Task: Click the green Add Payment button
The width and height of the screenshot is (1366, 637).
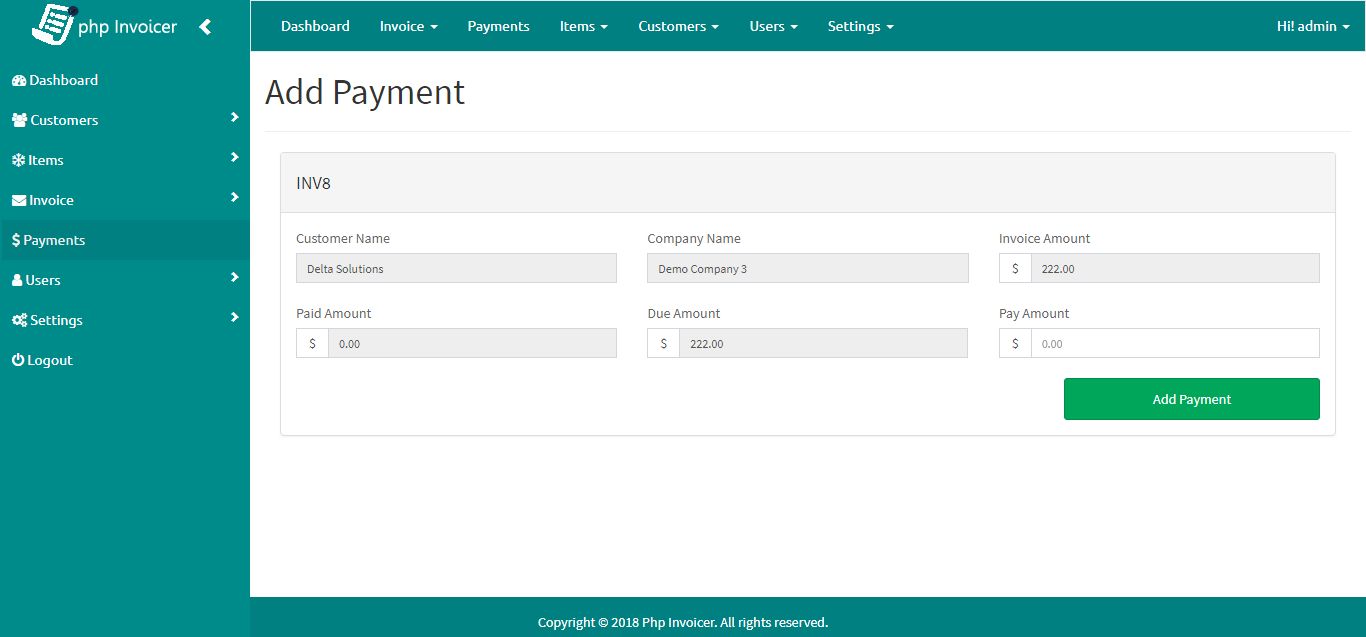Action: point(1191,399)
